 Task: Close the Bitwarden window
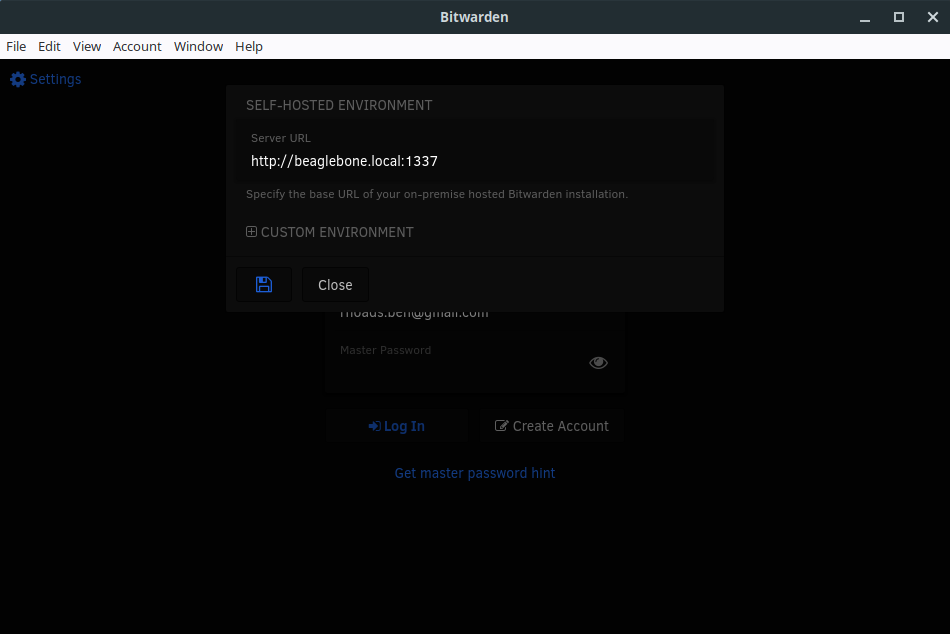click(x=932, y=17)
